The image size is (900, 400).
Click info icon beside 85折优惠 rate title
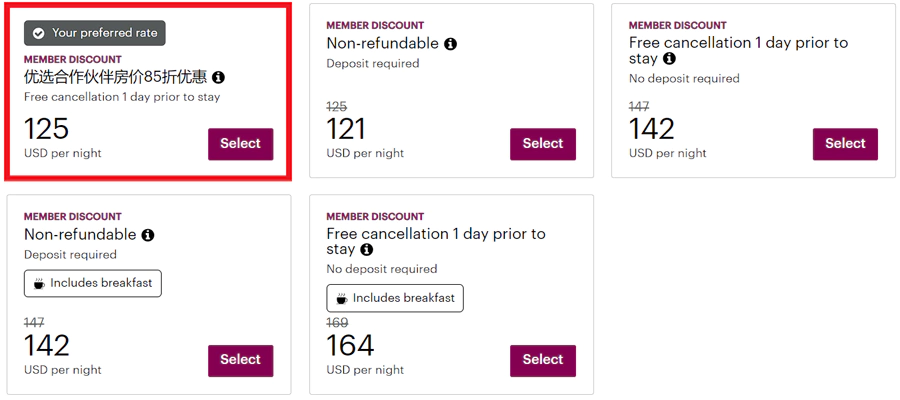pos(219,77)
